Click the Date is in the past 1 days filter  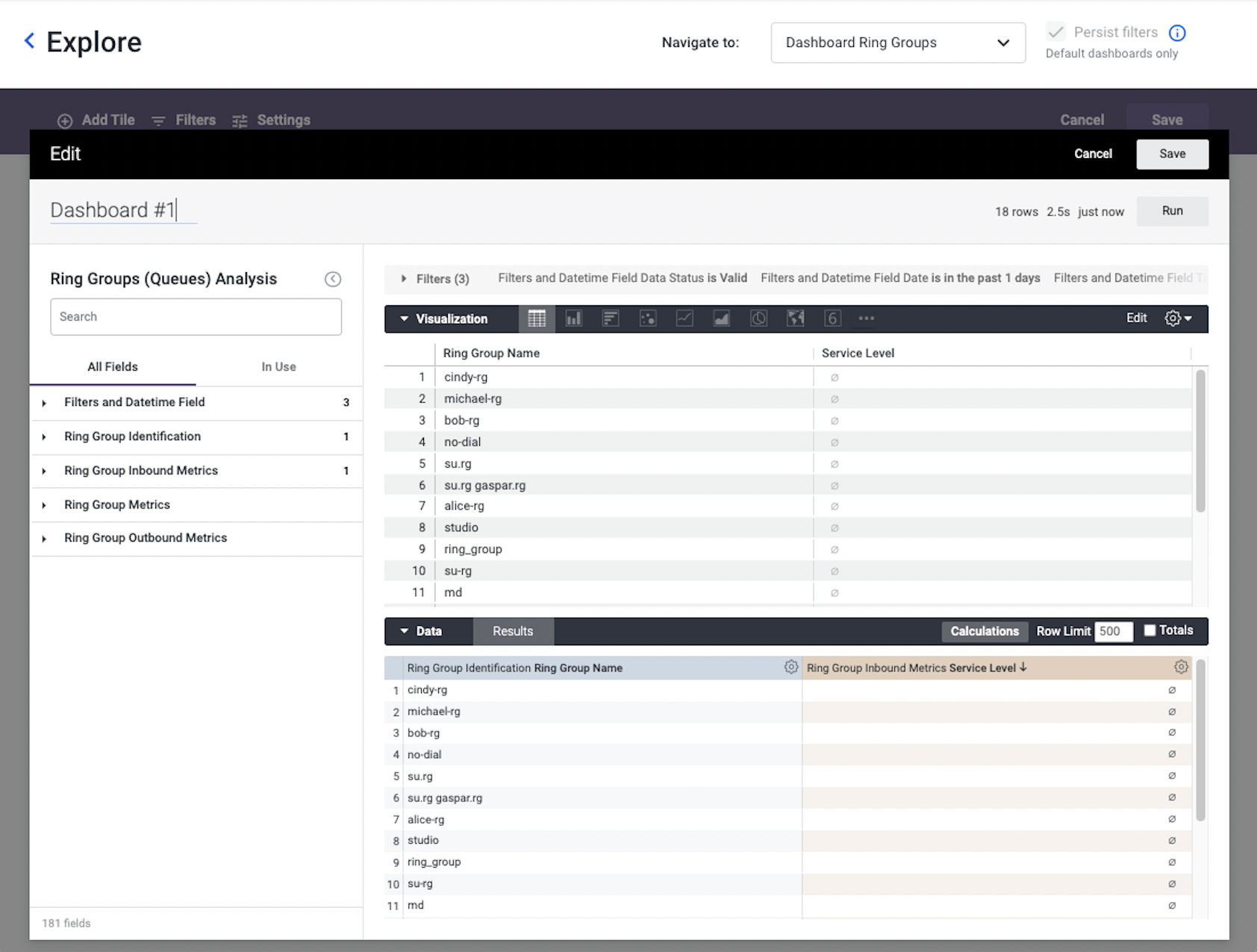tap(900, 278)
